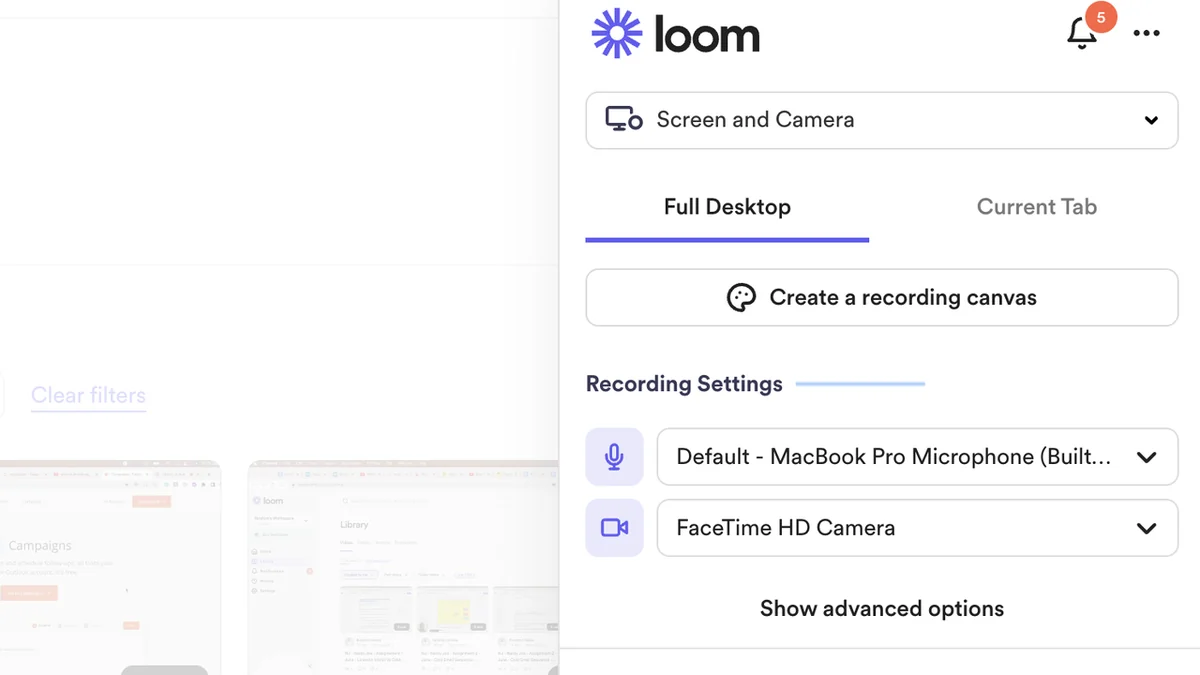Open the MacBook Pro Microphone dropdown
This screenshot has width=1200, height=675.
coord(1146,457)
